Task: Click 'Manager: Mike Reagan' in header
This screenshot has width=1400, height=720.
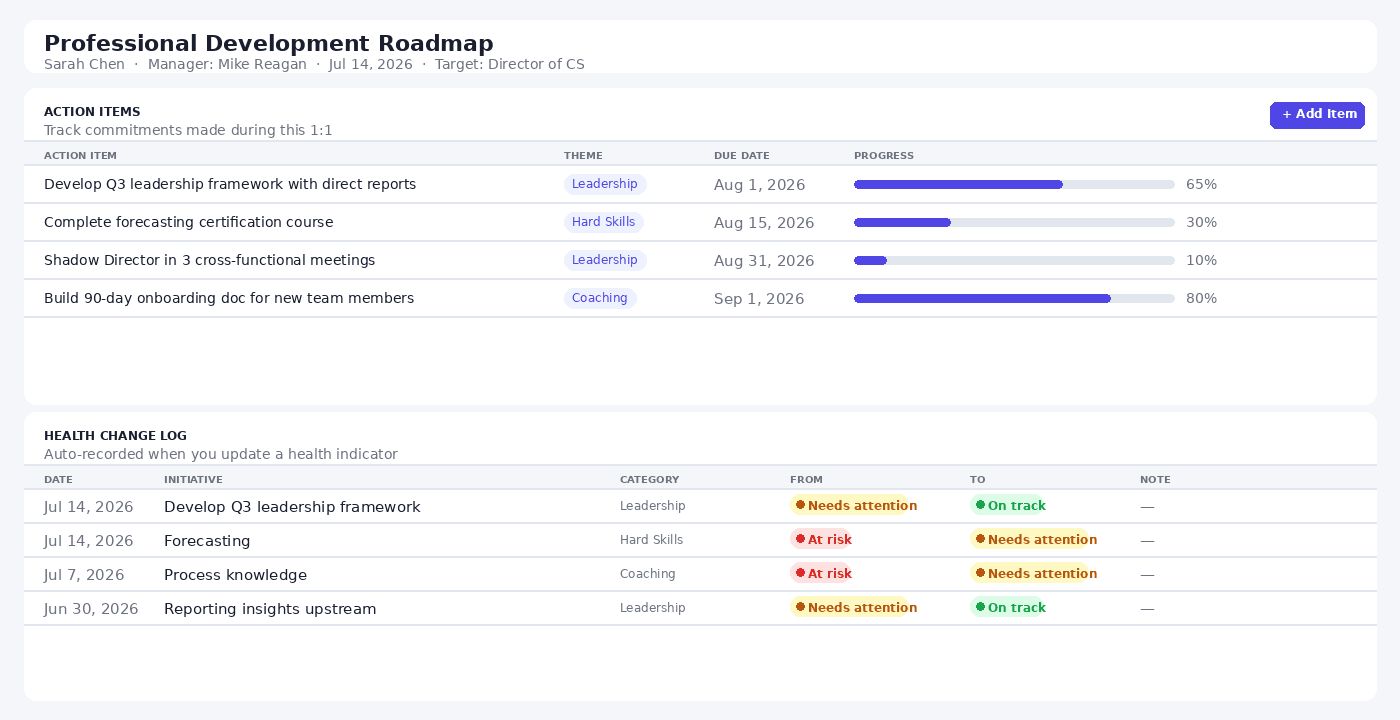Action: click(x=227, y=65)
